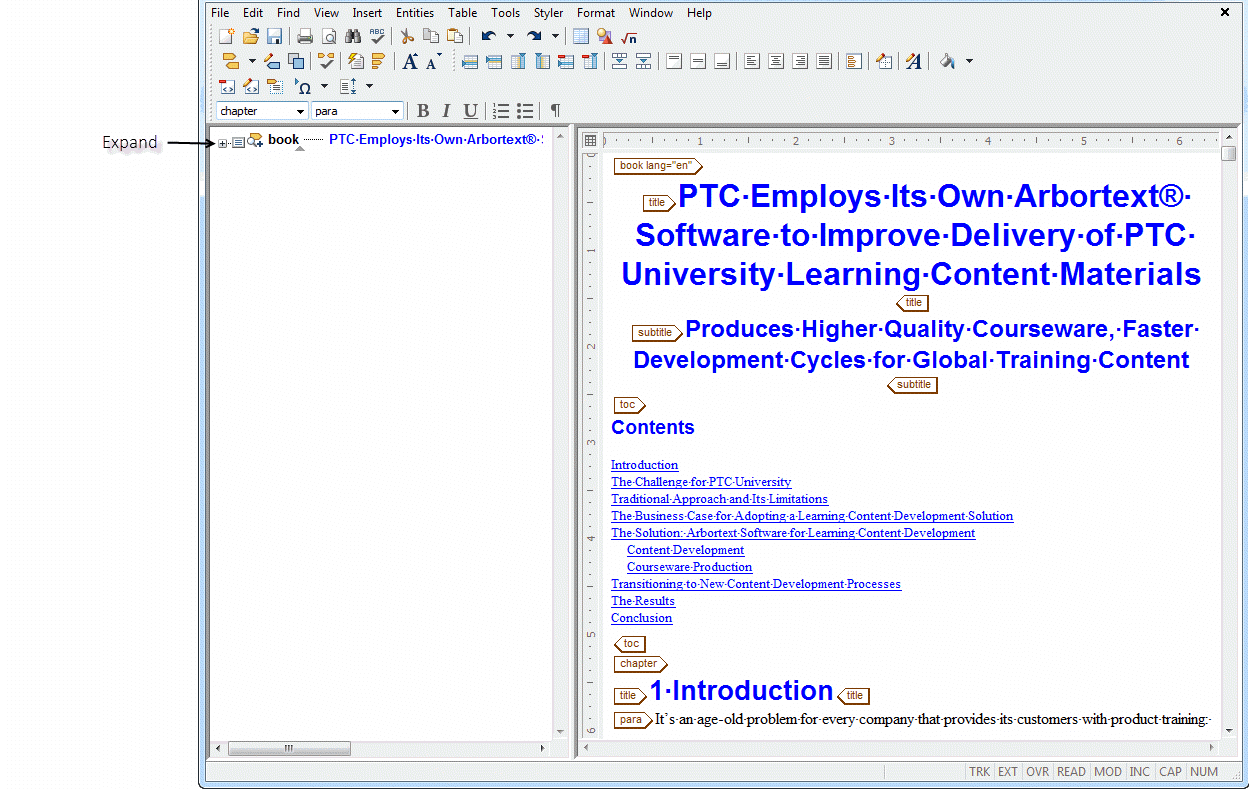Image resolution: width=1249 pixels, height=789 pixels.
Task: Toggle underline with the U button
Action: pyautogui.click(x=470, y=111)
